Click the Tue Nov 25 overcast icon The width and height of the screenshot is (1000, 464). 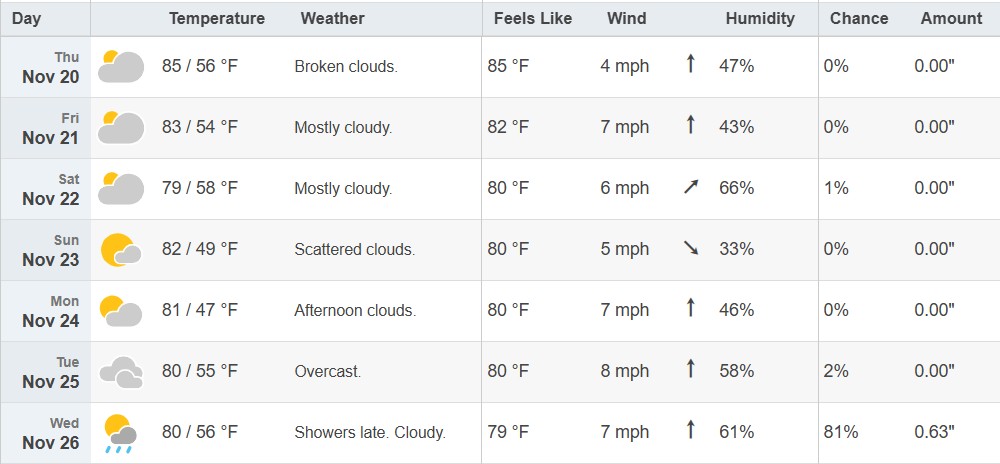tap(121, 372)
